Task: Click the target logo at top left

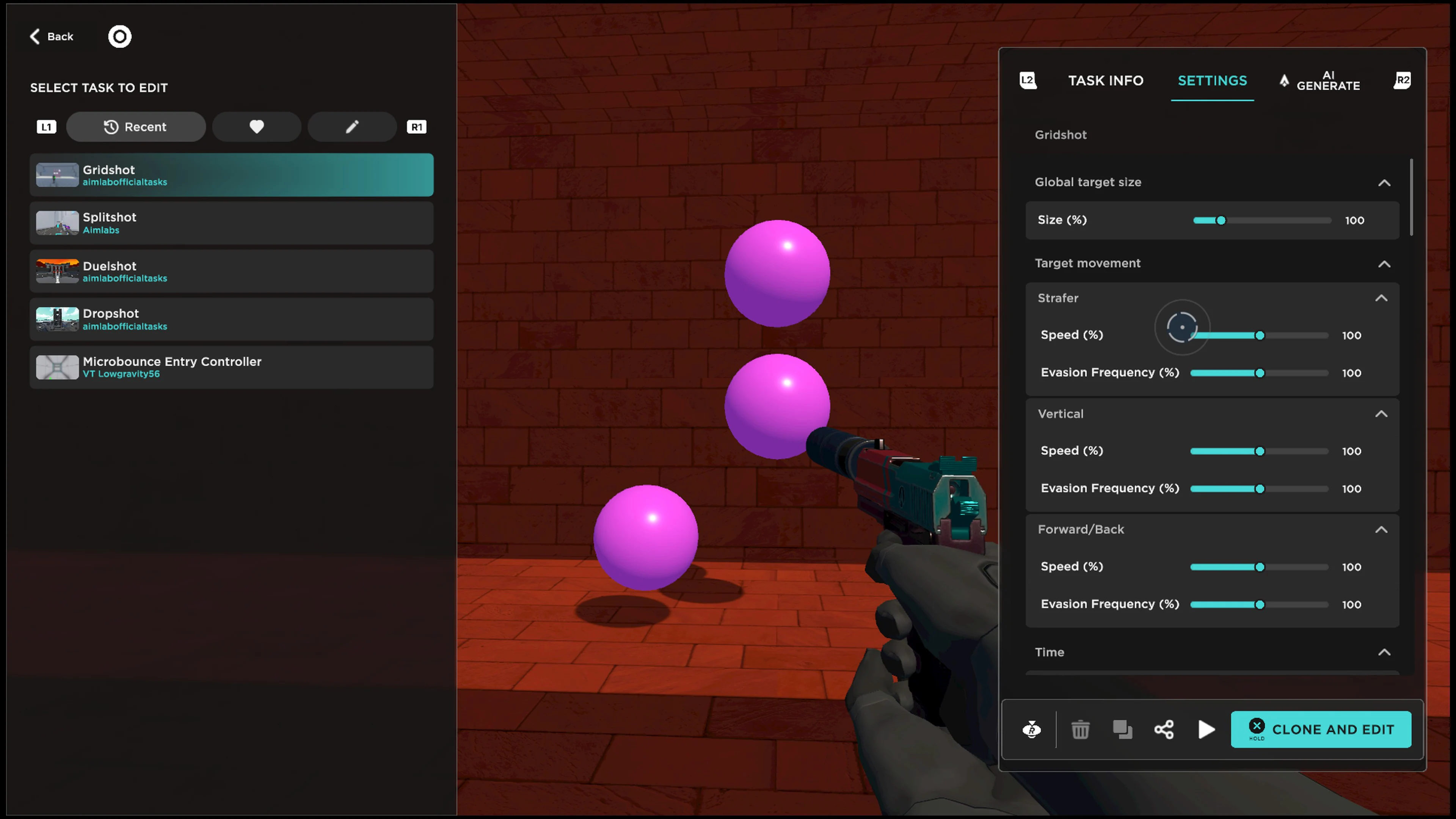Action: click(x=119, y=36)
